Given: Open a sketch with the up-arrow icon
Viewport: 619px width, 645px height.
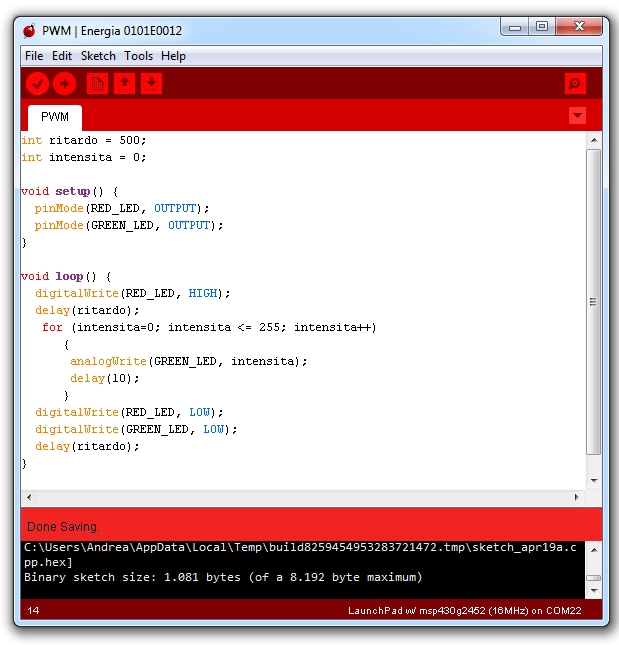Looking at the screenshot, I should point(125,84).
